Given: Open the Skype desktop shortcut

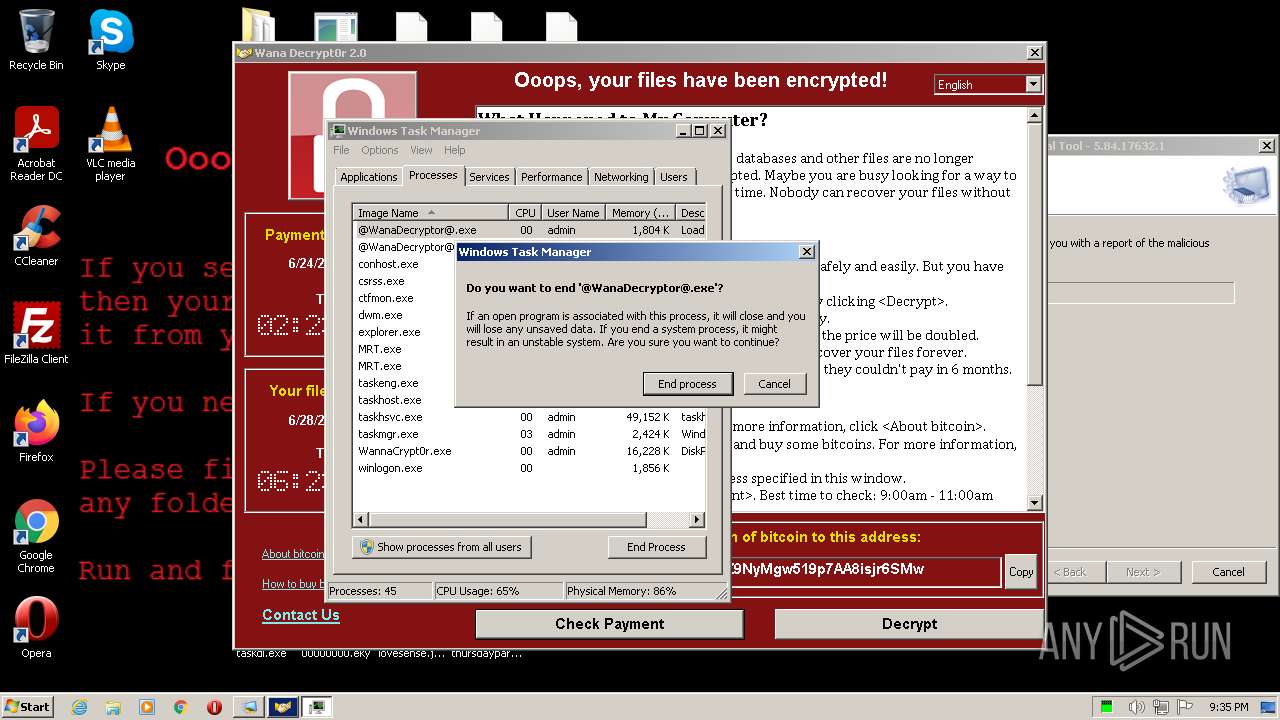Looking at the screenshot, I should (110, 40).
